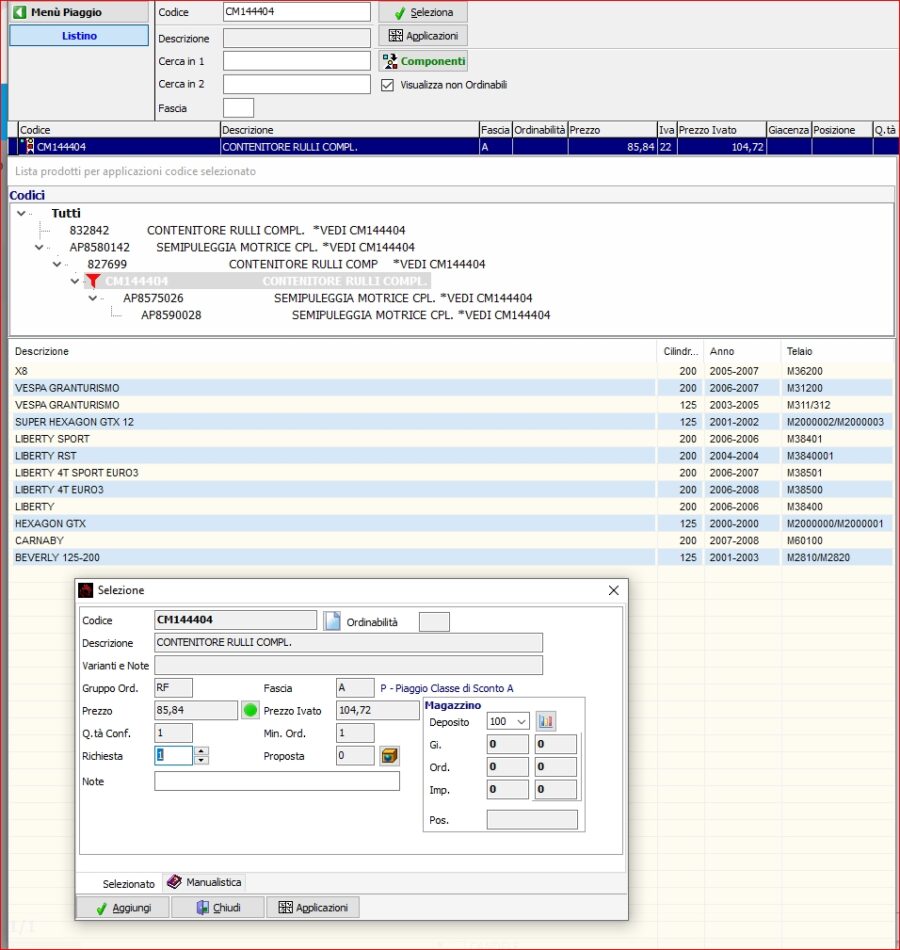Click the green arrow Menù Piaggio icon
The height and width of the screenshot is (950, 900).
click(x=19, y=13)
